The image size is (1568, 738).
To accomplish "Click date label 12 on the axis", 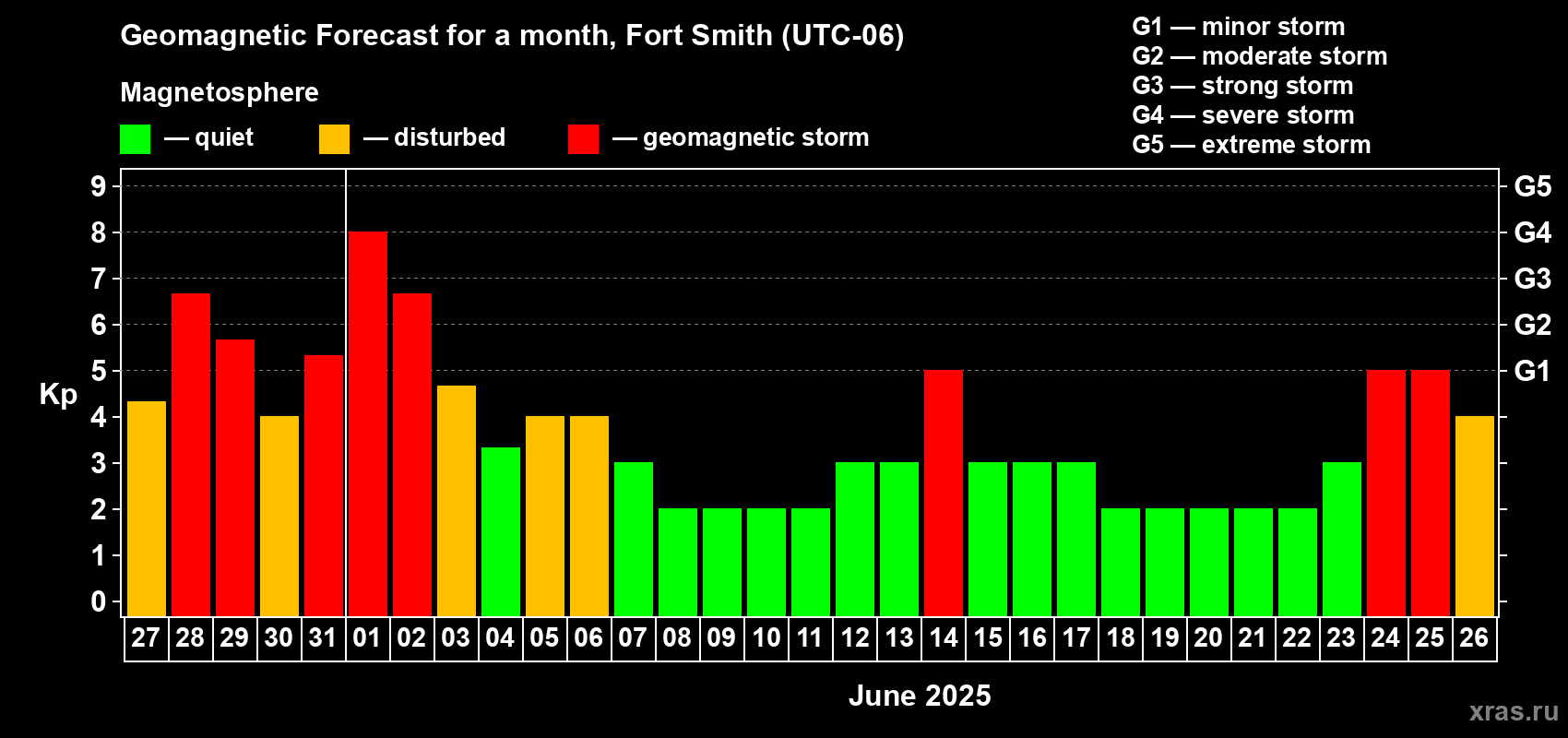I will pos(855,638).
